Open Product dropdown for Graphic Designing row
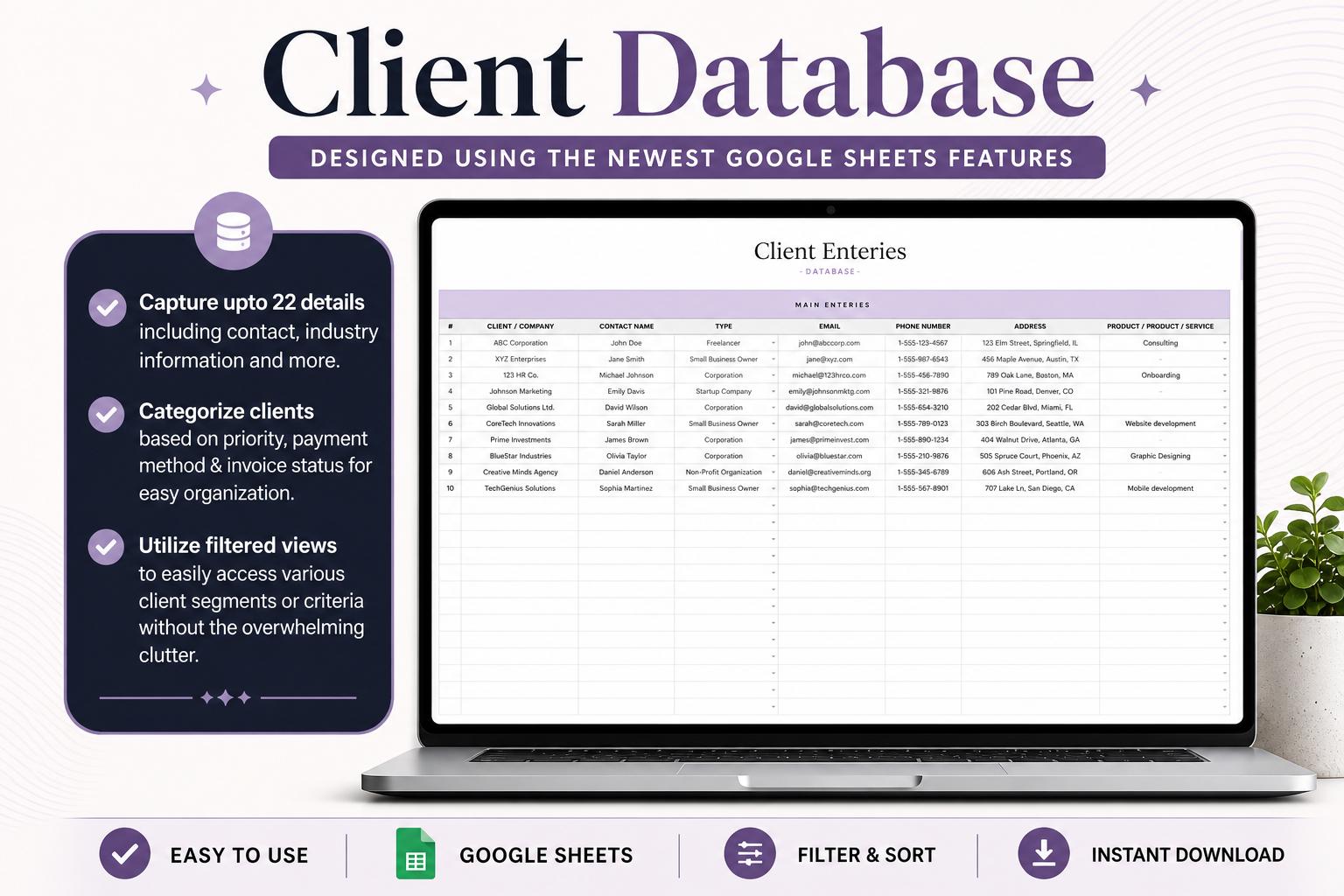Image resolution: width=1344 pixels, height=896 pixels. (x=1224, y=456)
